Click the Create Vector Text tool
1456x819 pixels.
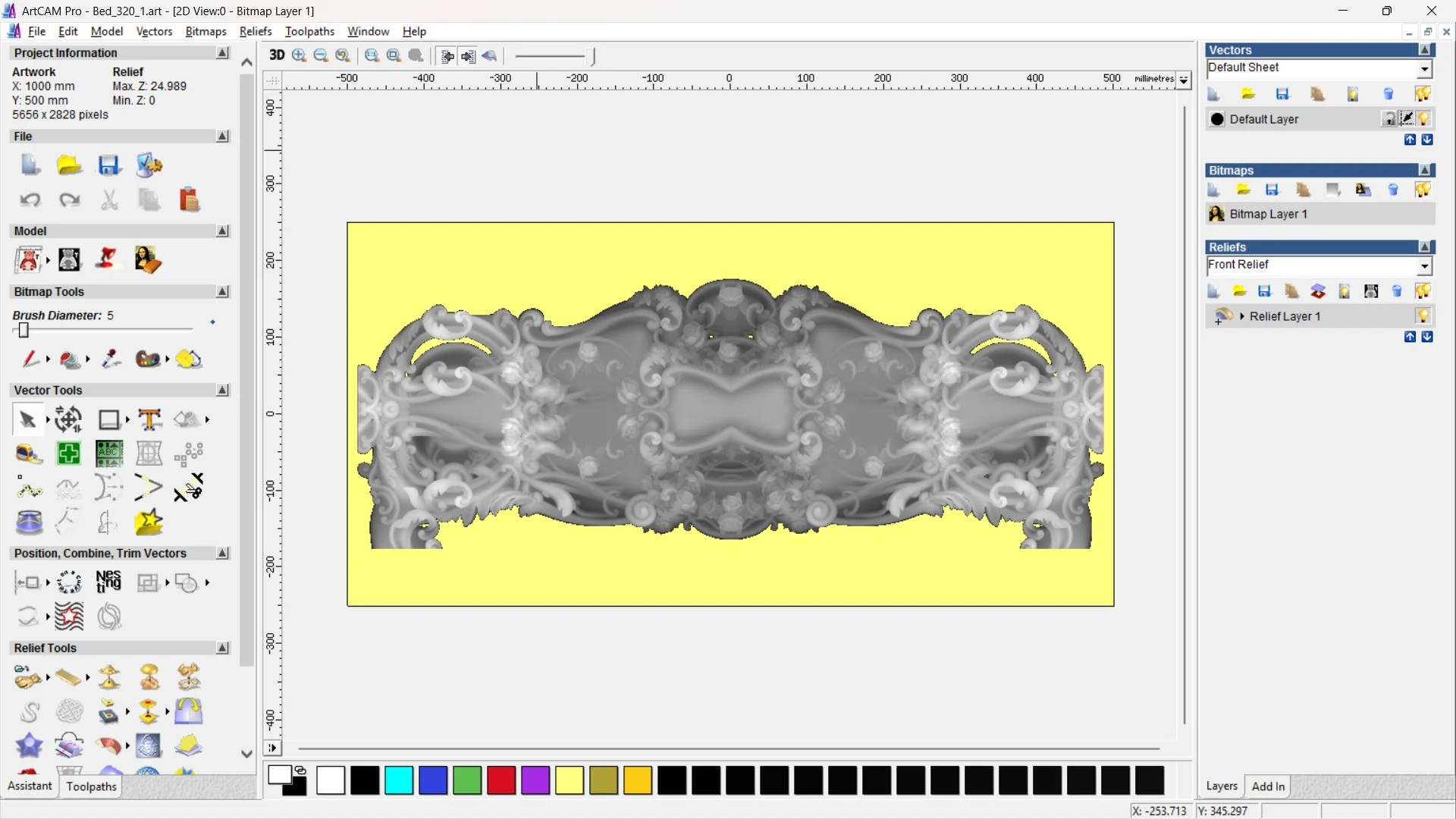click(149, 419)
